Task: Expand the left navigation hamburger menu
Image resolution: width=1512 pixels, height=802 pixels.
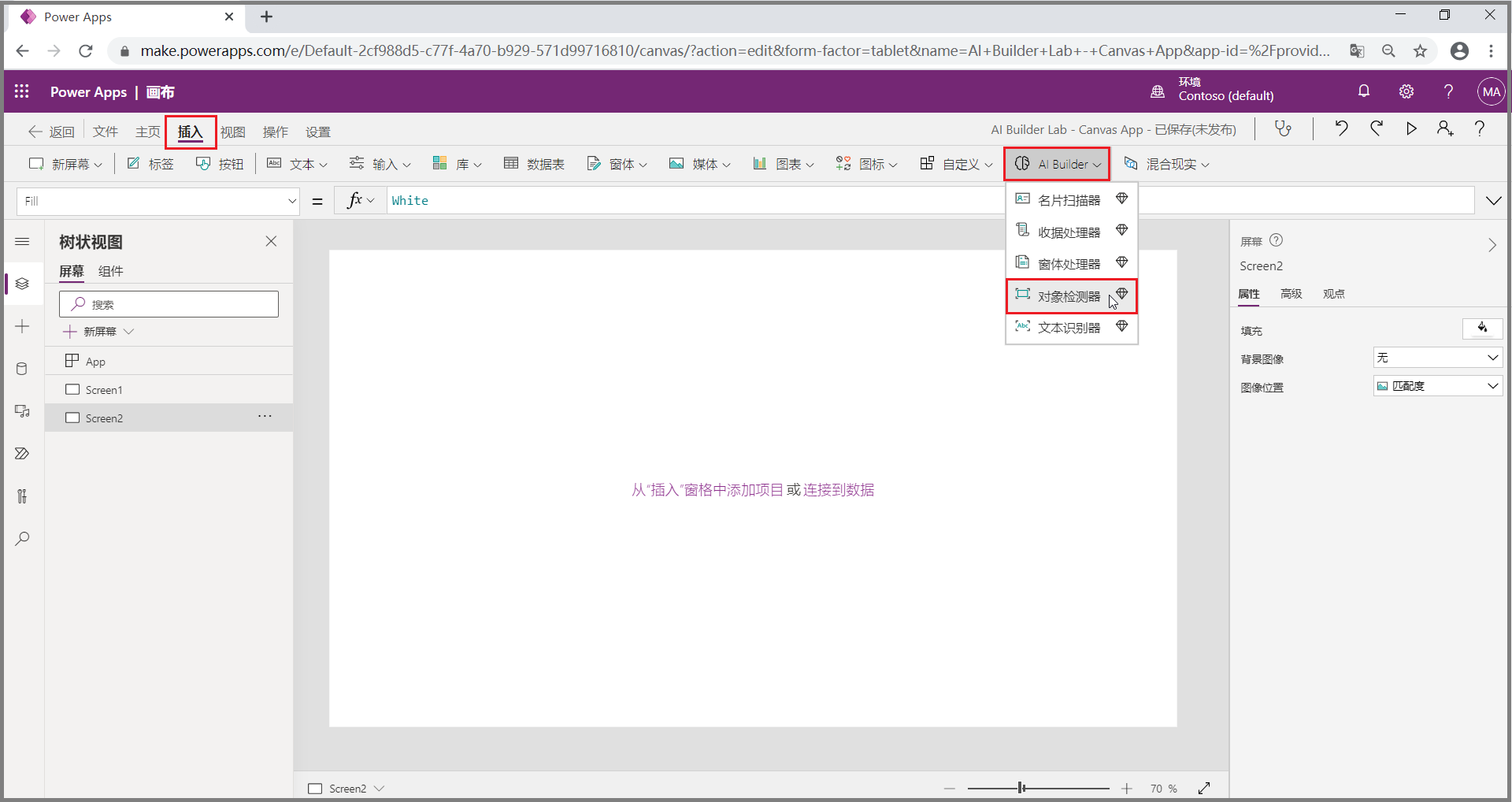Action: (22, 242)
